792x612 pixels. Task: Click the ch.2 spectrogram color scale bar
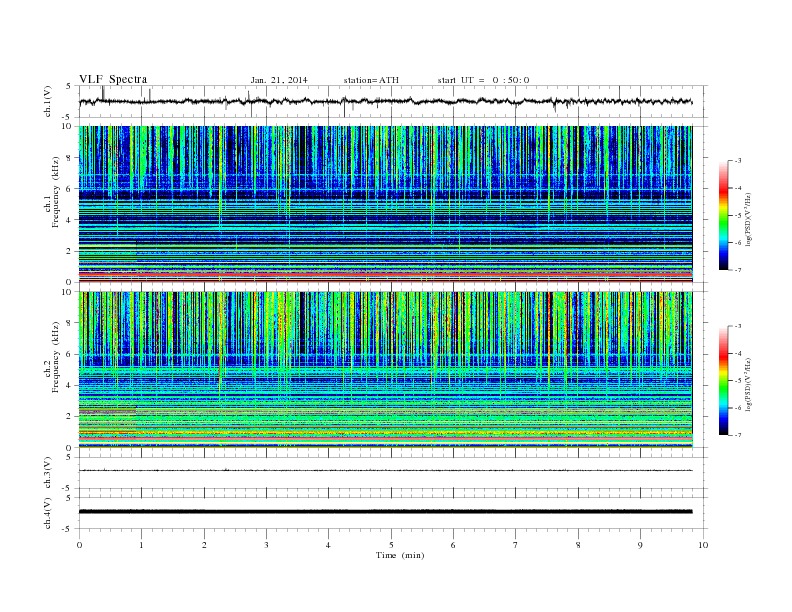[x=724, y=381]
